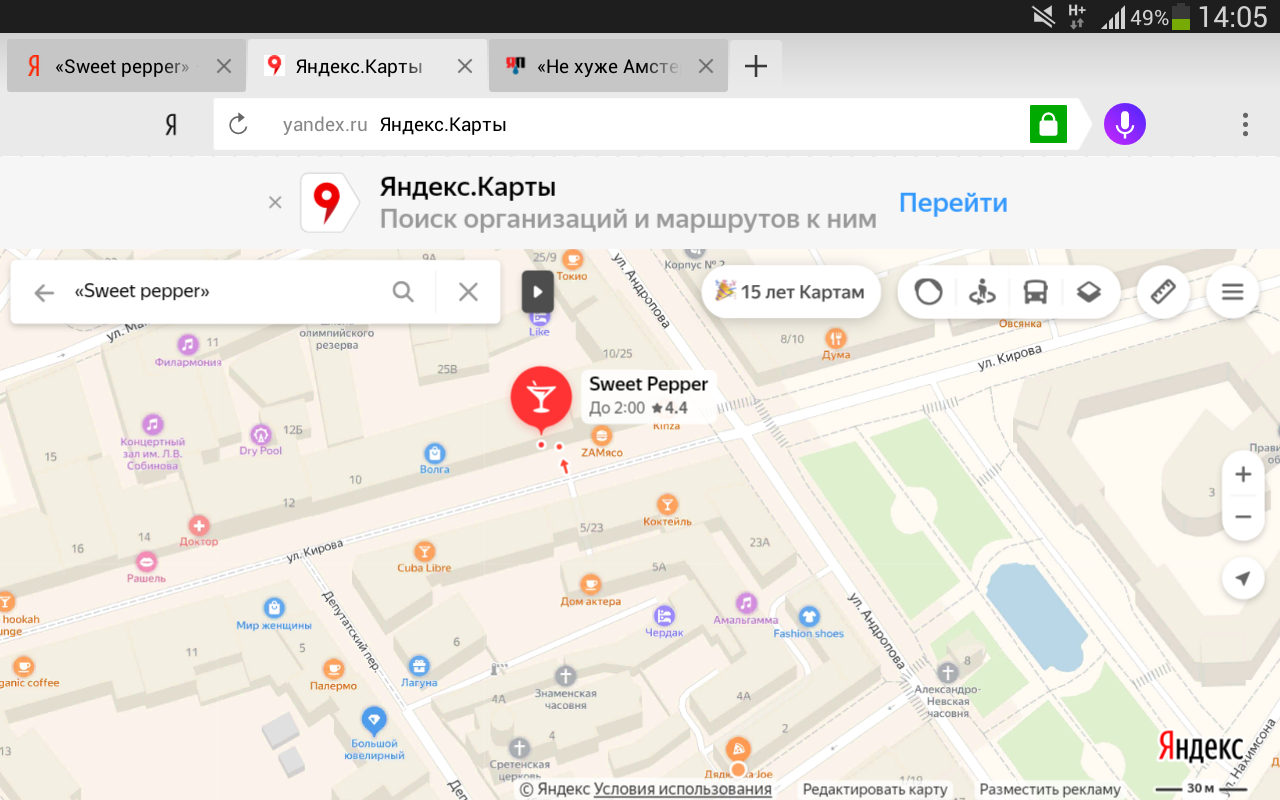
Task: Select the Доктор pharmacy marker
Action: point(199,526)
